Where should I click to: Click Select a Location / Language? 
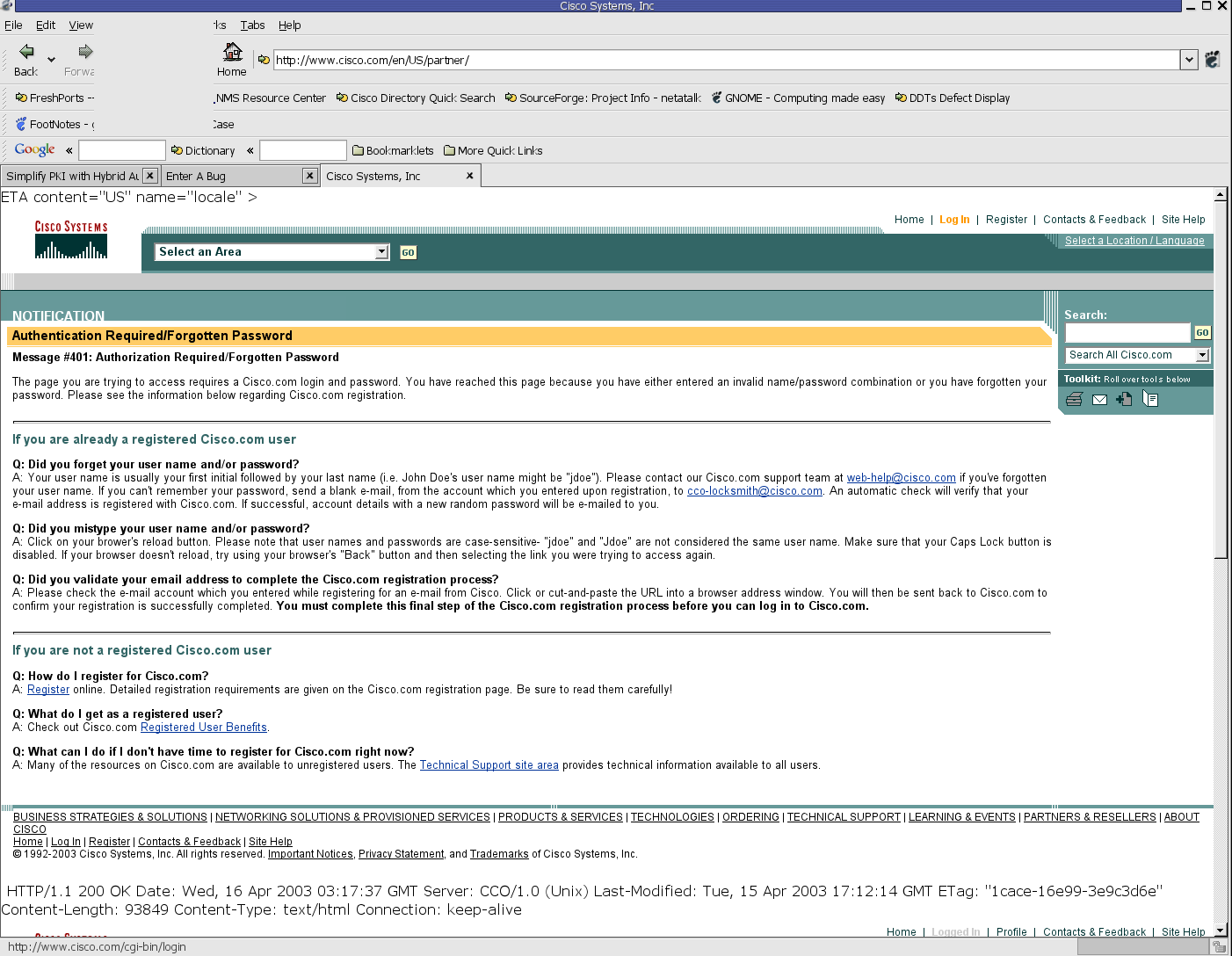1134,241
